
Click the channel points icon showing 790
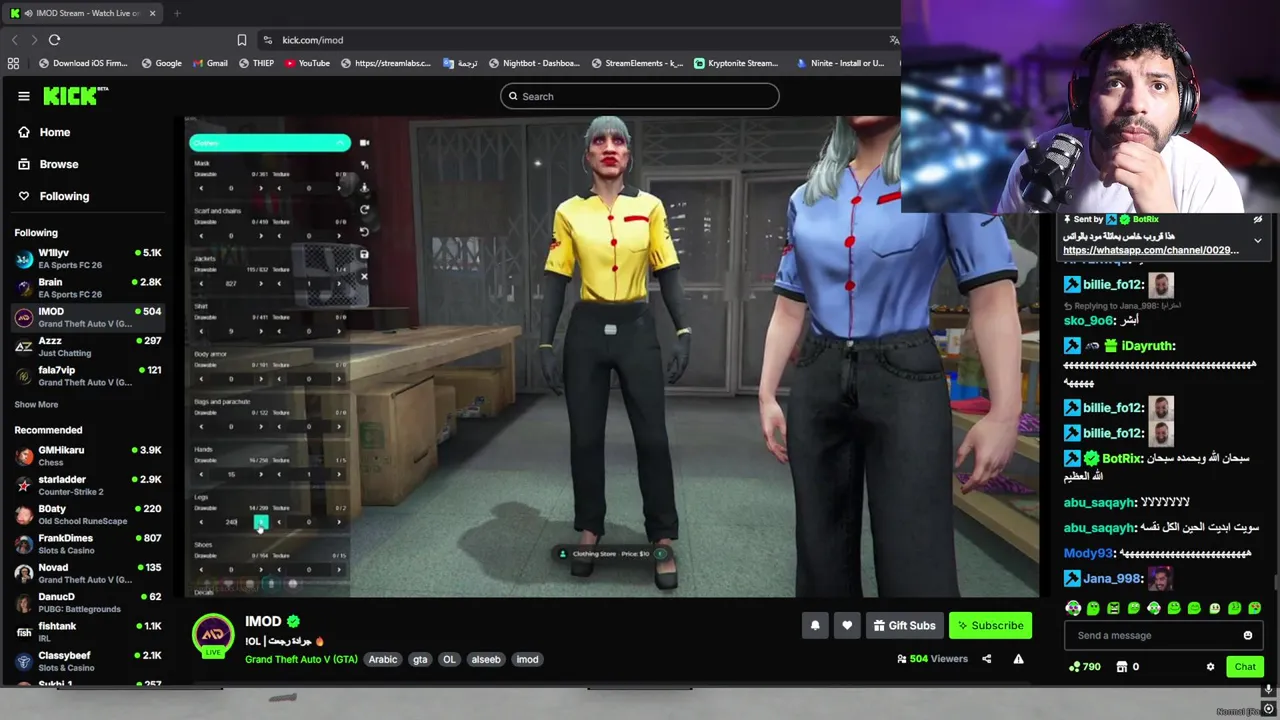pos(1074,667)
